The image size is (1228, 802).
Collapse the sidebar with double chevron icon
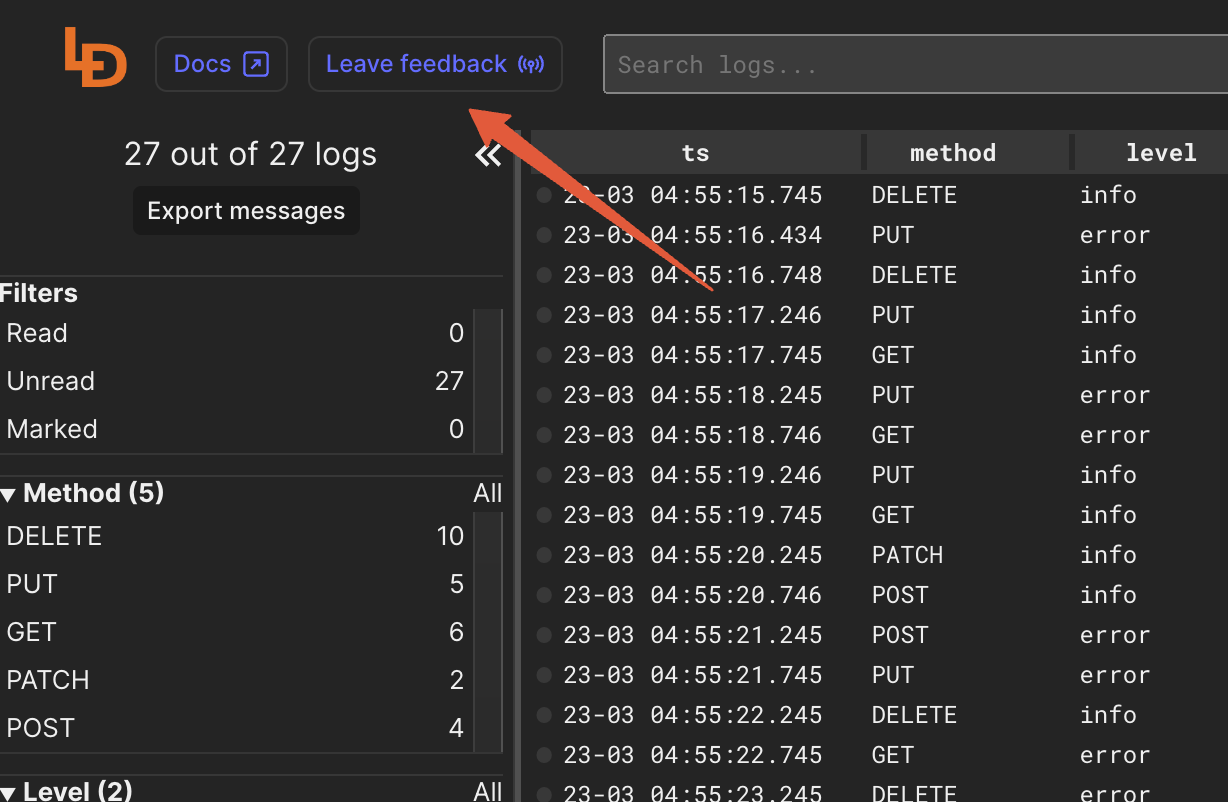click(488, 155)
